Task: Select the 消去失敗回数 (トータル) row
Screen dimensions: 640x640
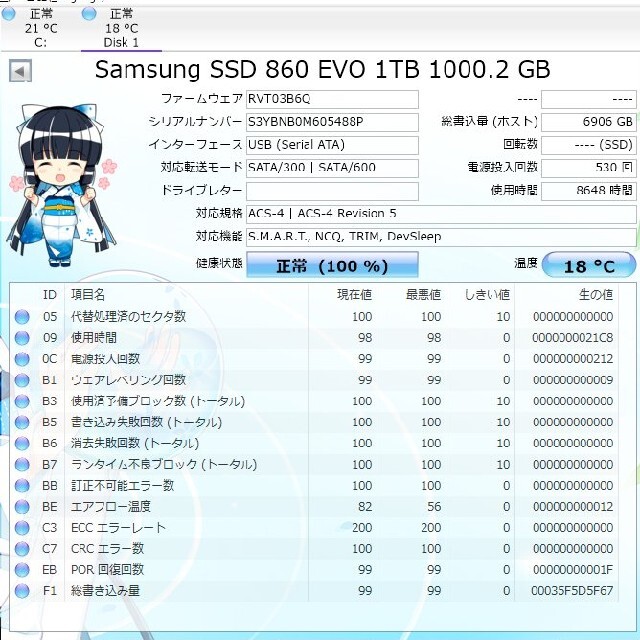Action: coord(135,443)
